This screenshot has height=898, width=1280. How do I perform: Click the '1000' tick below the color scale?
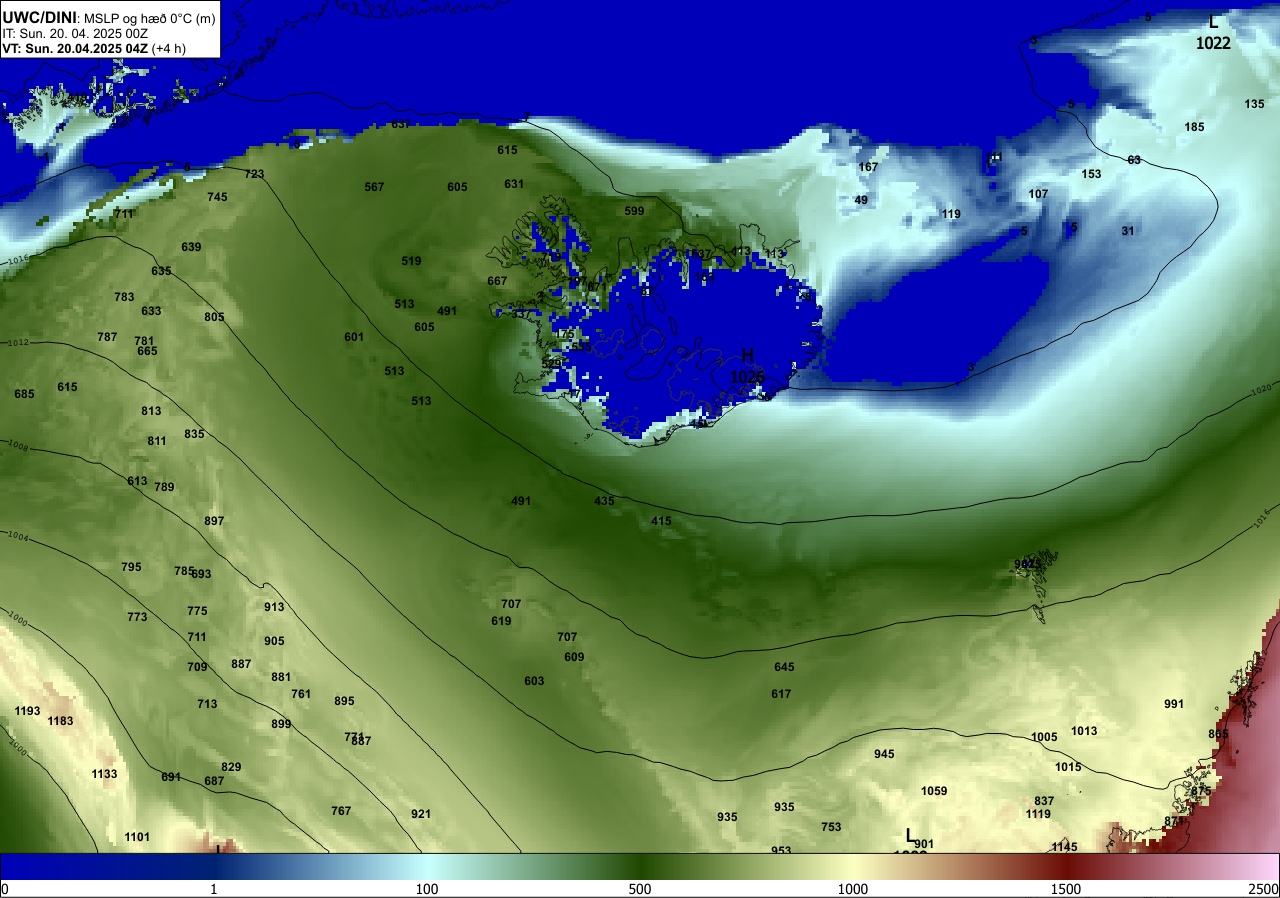(853, 889)
